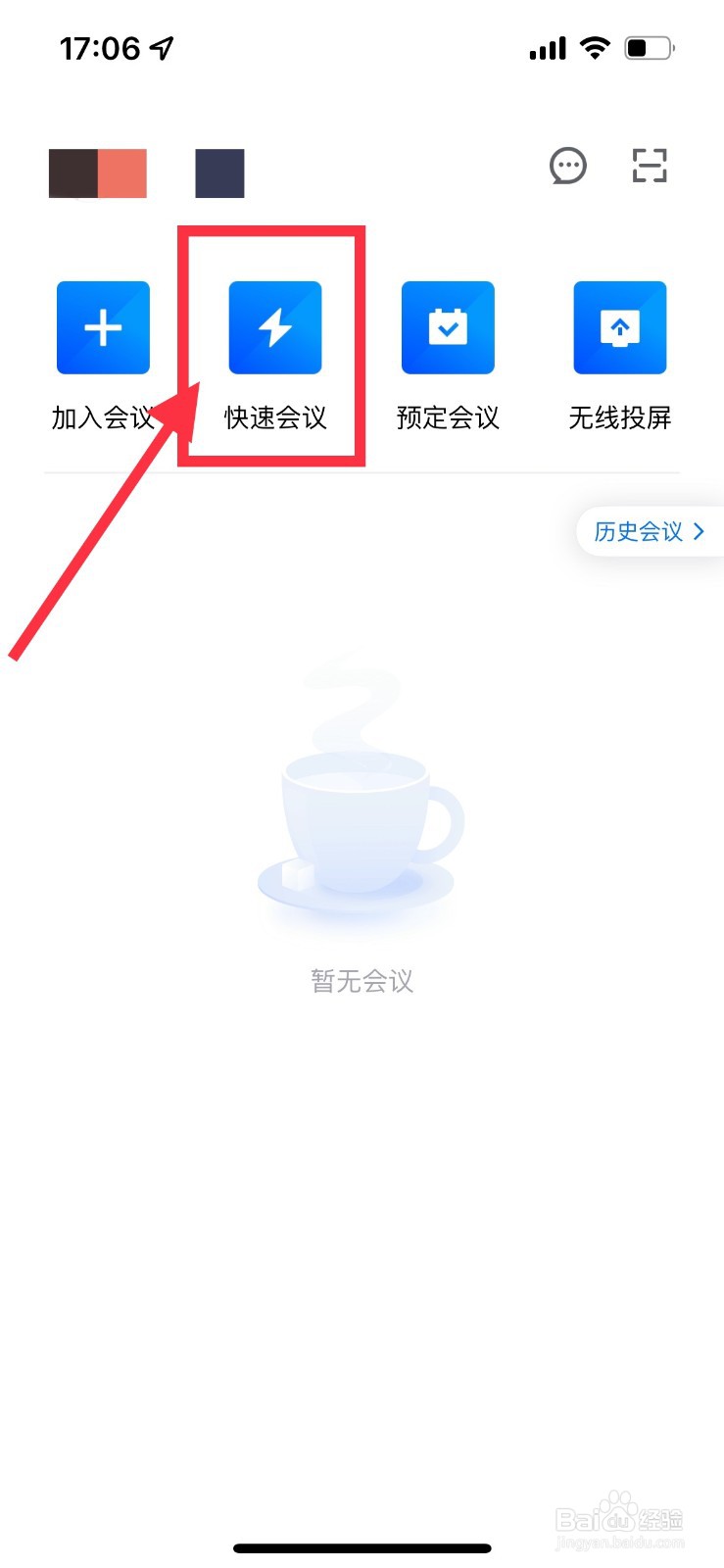Tap the battery status indicator
The width and height of the screenshot is (724, 1568).
(x=650, y=48)
